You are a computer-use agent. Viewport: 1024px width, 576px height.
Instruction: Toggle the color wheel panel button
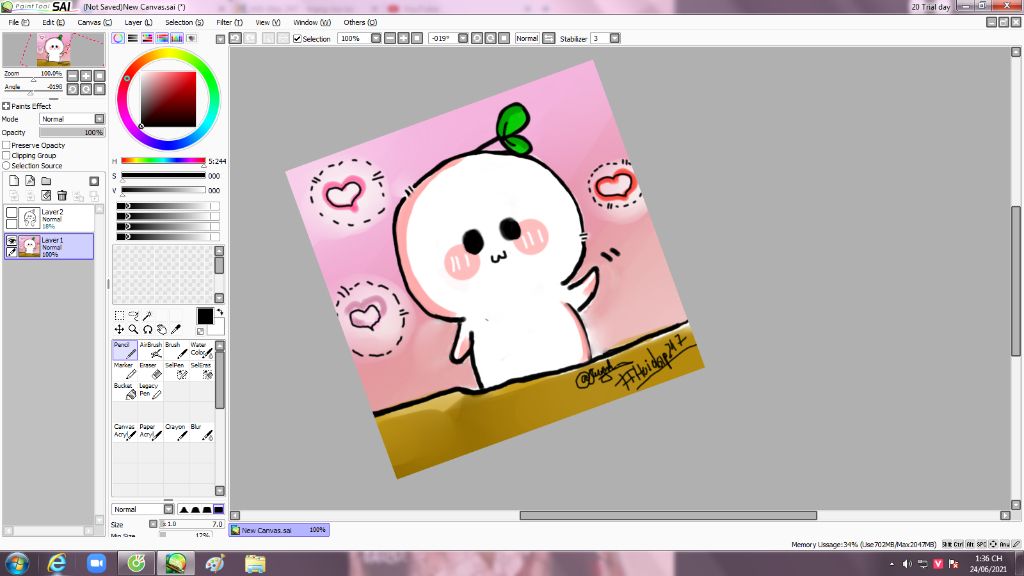click(118, 39)
